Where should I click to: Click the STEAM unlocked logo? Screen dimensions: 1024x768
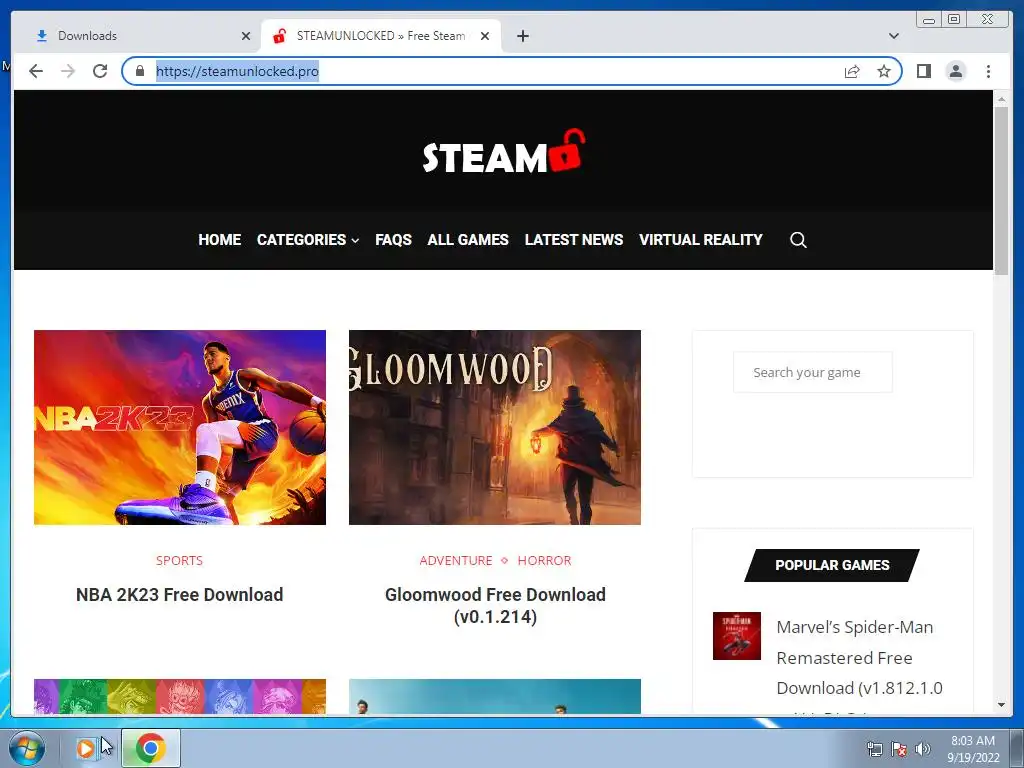click(504, 153)
